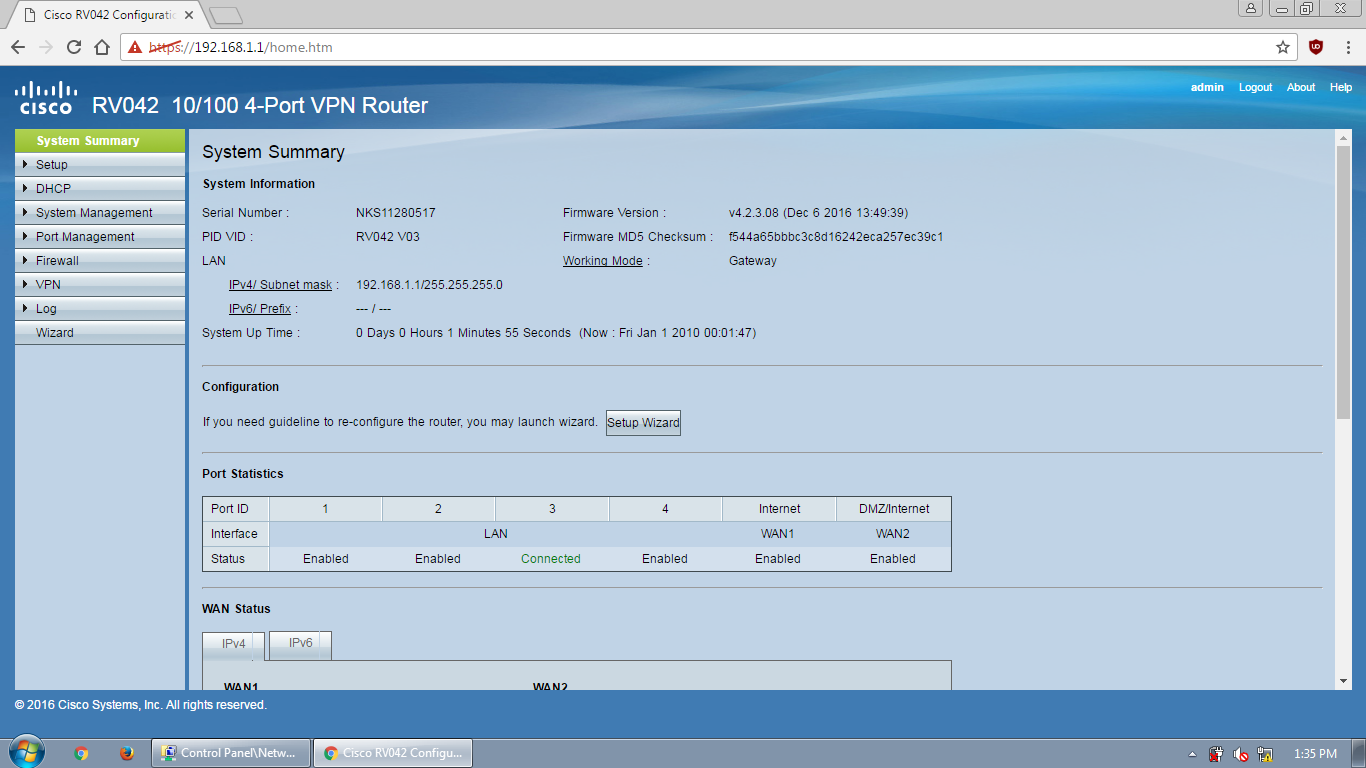
Task: Select the Cisco RV042 Configuration taskbar button
Action: tap(393, 753)
